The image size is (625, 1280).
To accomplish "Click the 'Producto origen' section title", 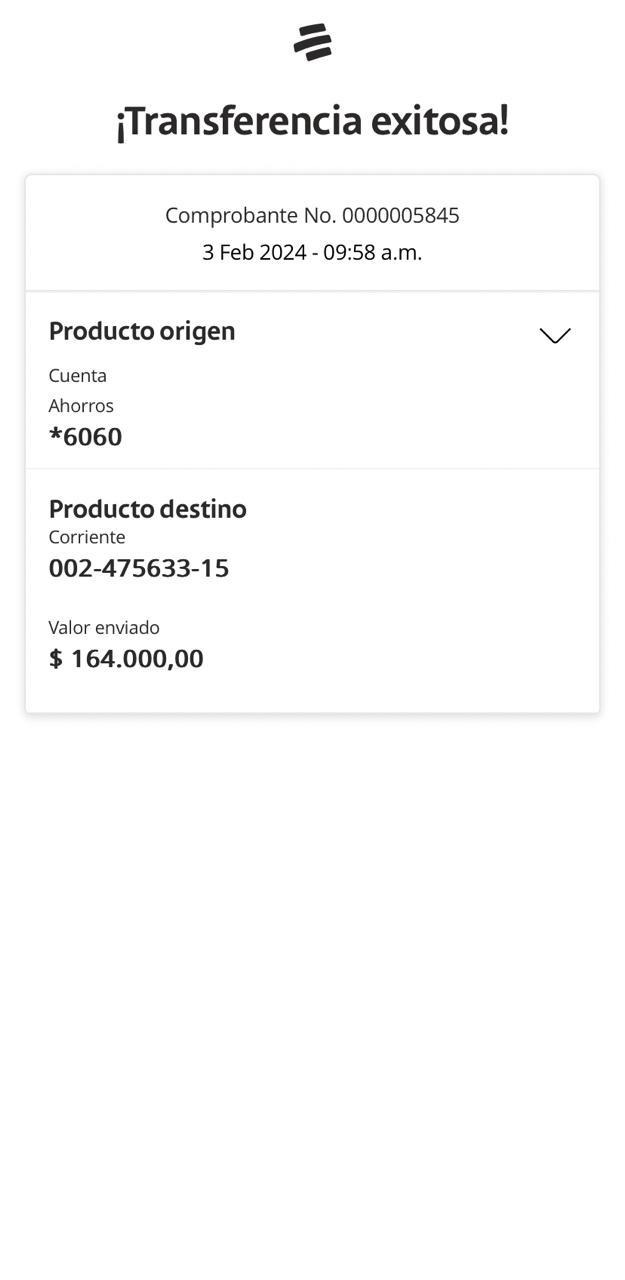I will (142, 331).
